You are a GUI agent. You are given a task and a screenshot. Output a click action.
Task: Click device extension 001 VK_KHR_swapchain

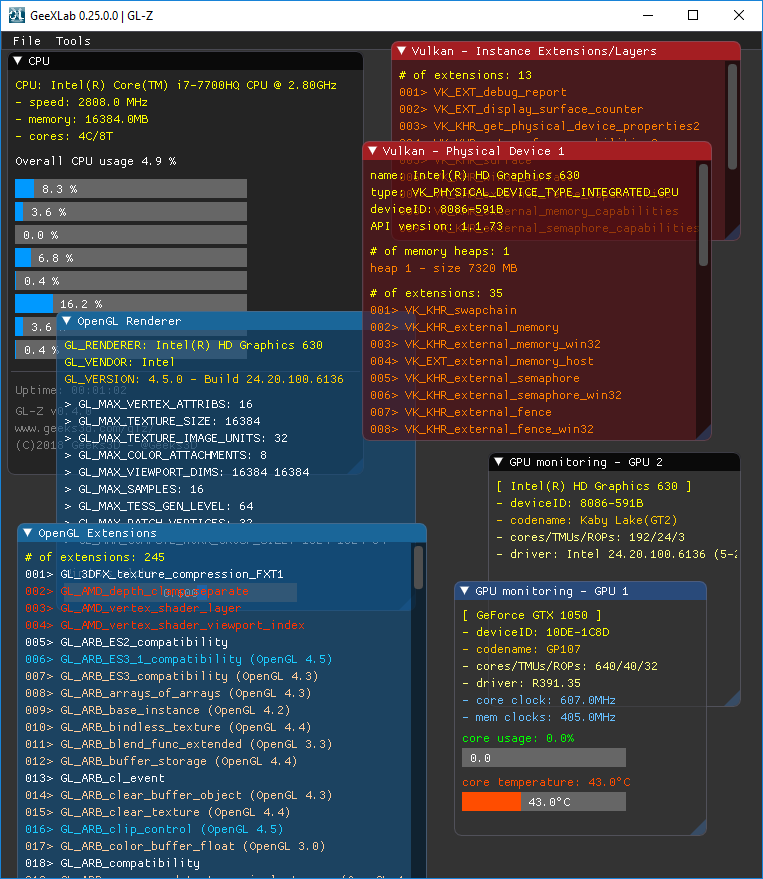443,310
